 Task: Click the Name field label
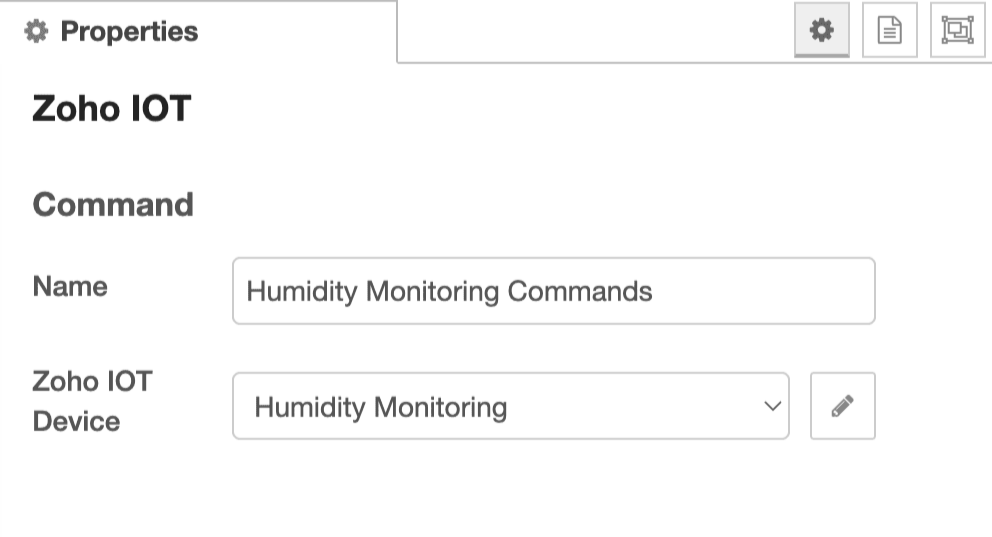tap(70, 287)
